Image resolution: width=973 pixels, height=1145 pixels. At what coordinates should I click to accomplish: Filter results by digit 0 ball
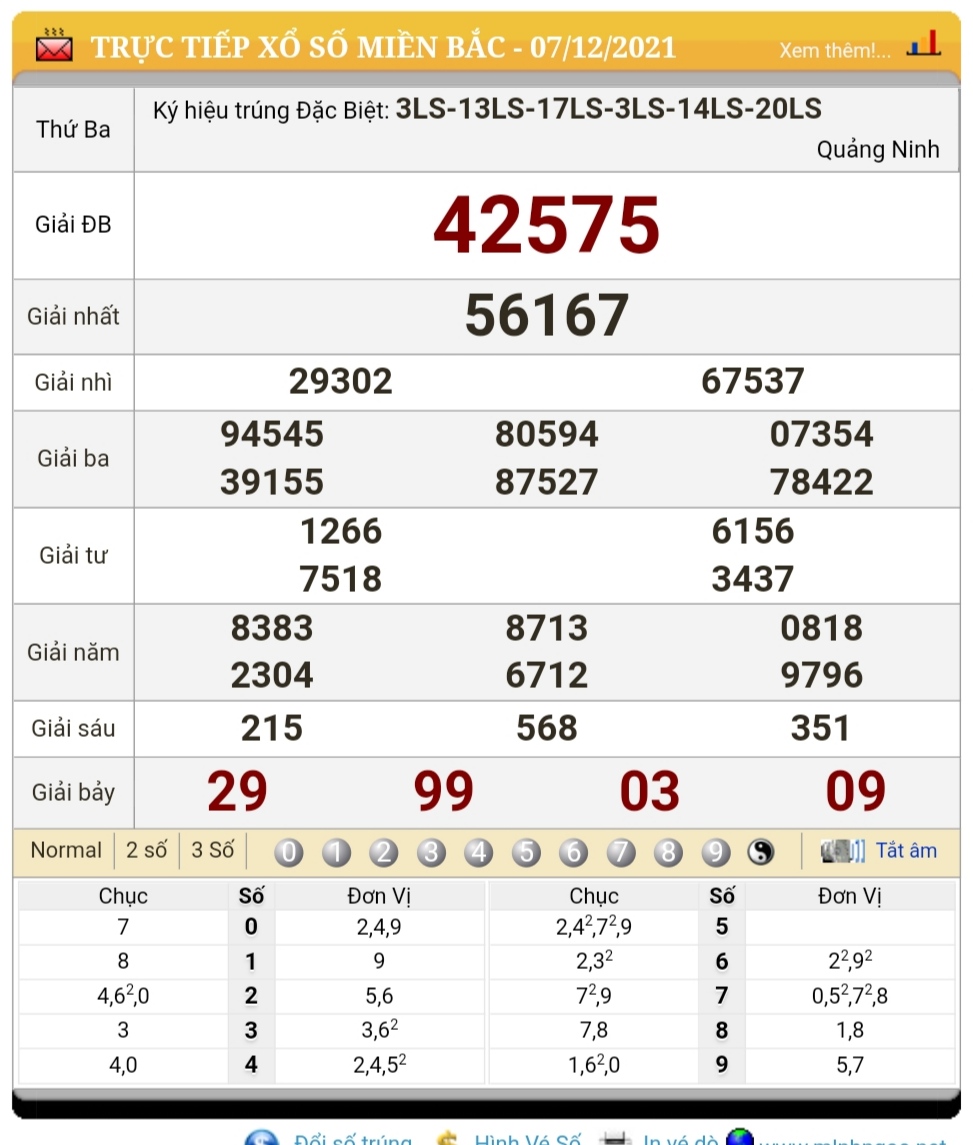click(289, 852)
